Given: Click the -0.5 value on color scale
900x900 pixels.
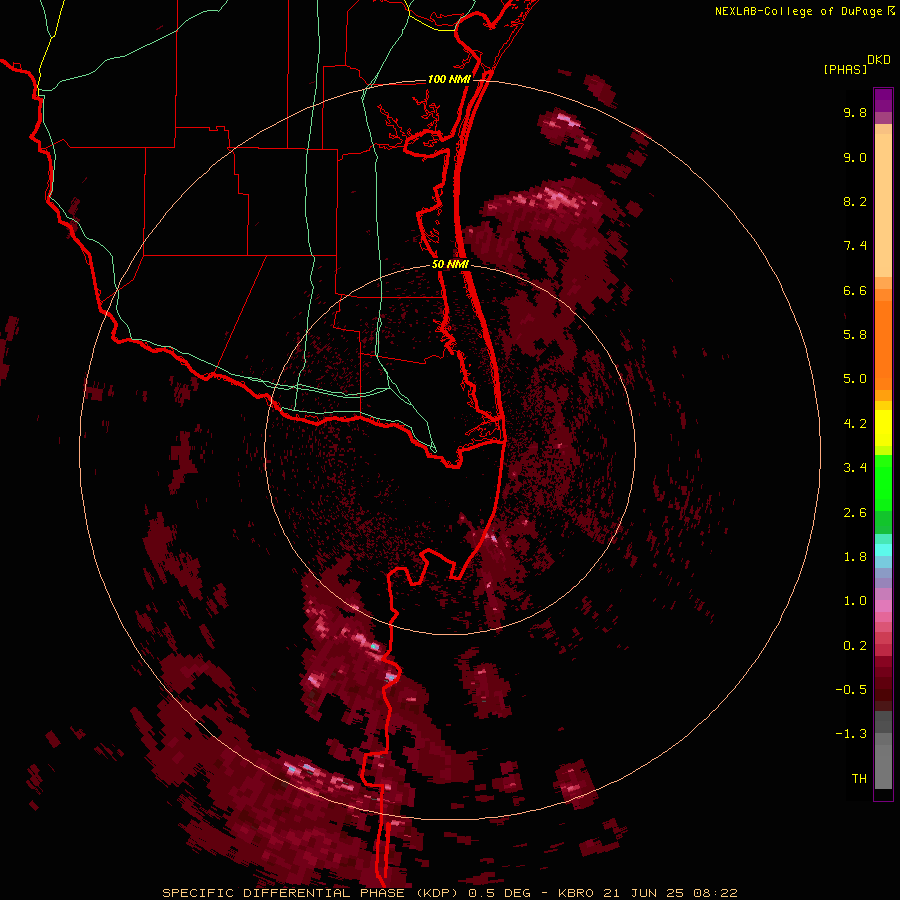Looking at the screenshot, I should point(851,690).
